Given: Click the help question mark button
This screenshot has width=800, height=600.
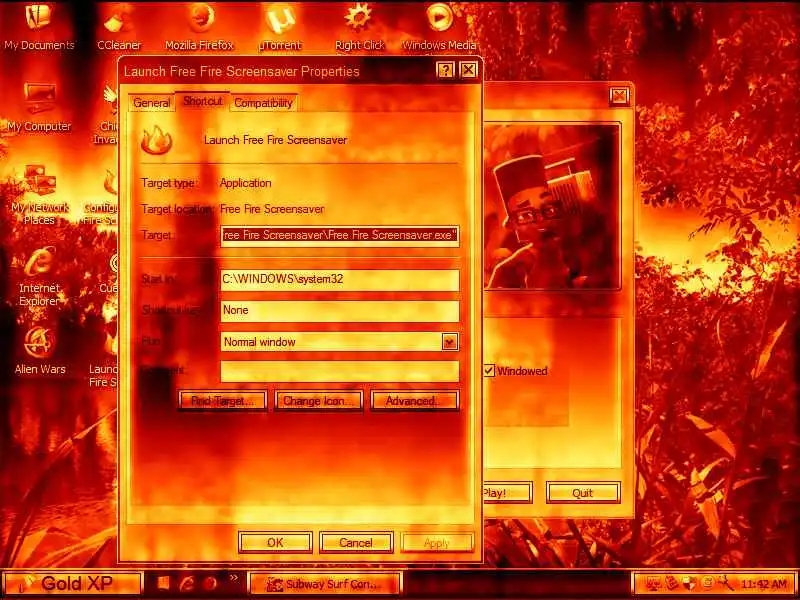Looking at the screenshot, I should tap(445, 70).
